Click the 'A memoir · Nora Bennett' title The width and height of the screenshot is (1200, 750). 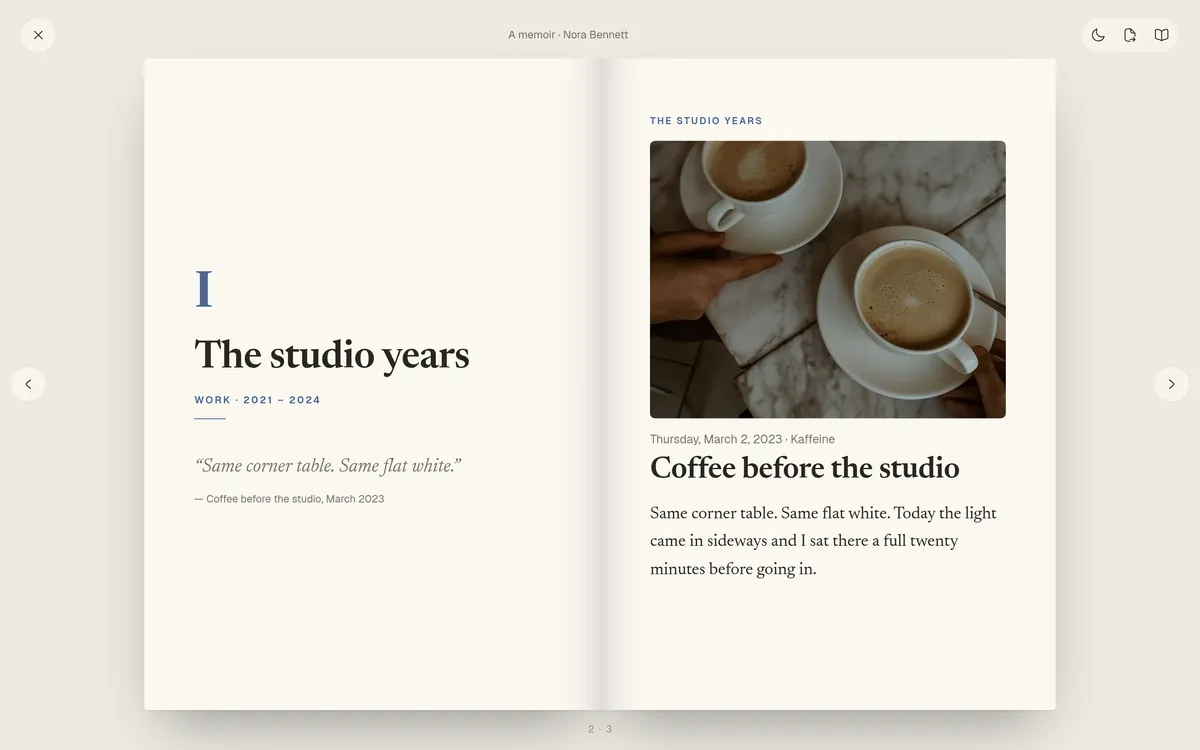click(x=568, y=35)
